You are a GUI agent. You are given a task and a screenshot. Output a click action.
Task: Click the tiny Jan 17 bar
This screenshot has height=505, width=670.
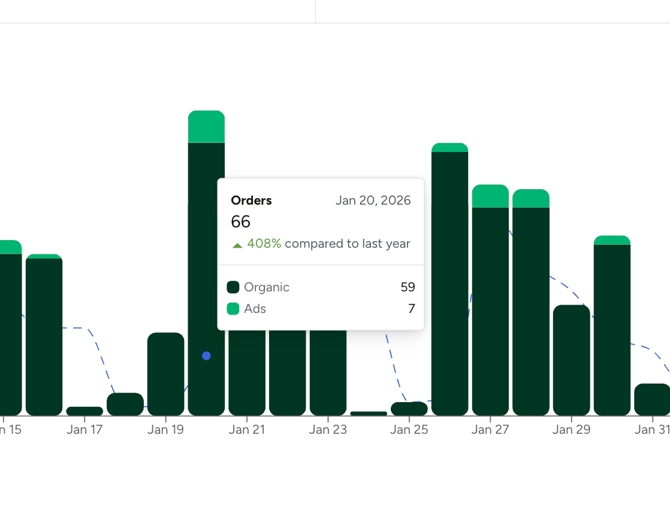[x=85, y=411]
